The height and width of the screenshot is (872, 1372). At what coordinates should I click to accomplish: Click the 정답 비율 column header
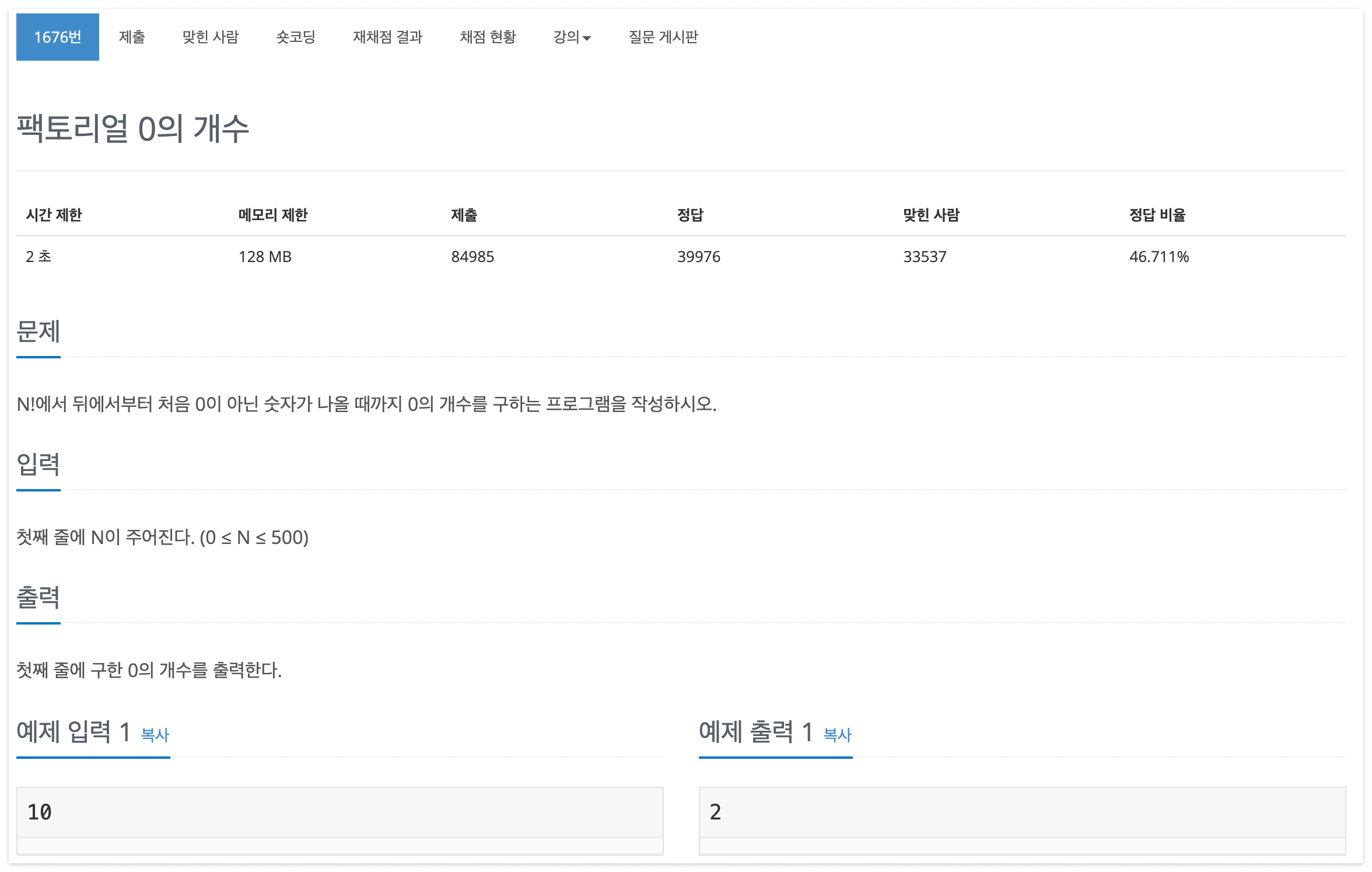click(1157, 215)
